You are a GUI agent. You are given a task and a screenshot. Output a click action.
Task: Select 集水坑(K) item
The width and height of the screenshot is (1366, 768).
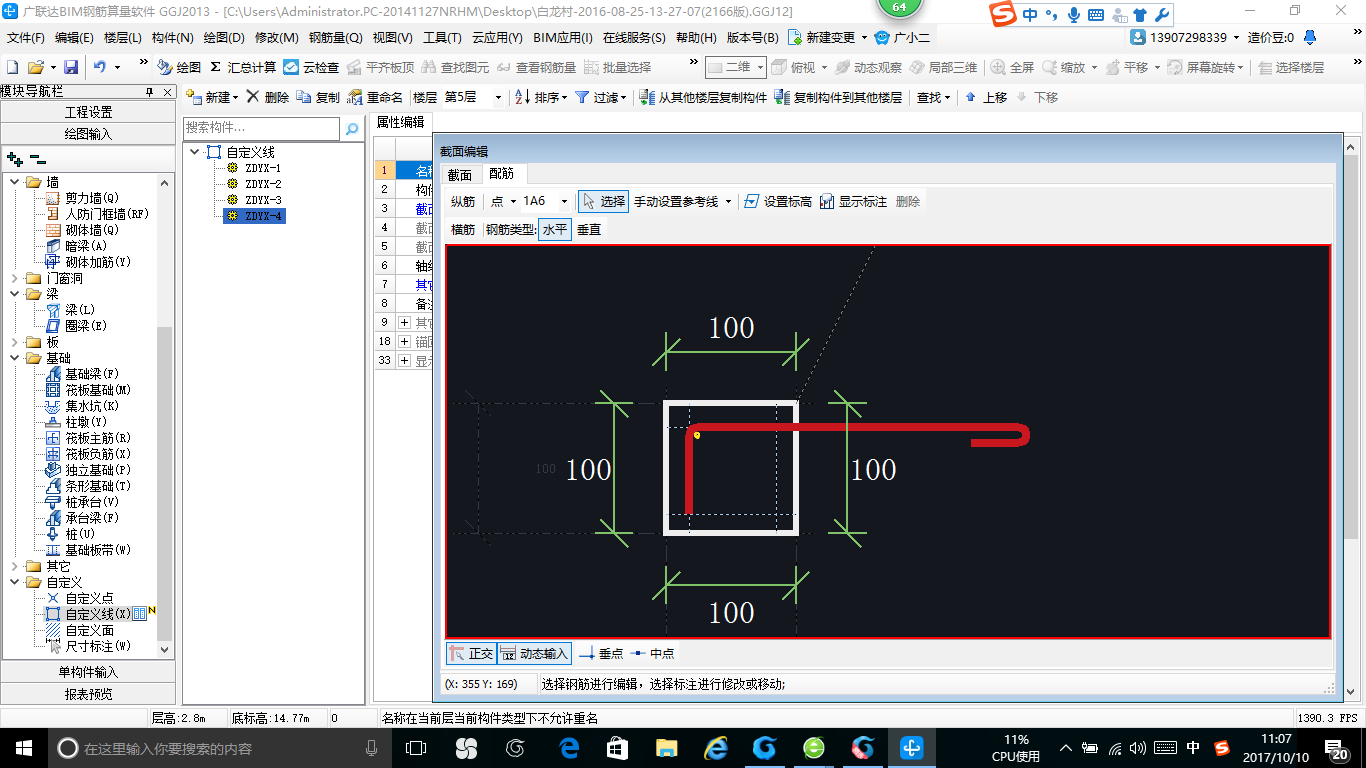pyautogui.click(x=82, y=406)
